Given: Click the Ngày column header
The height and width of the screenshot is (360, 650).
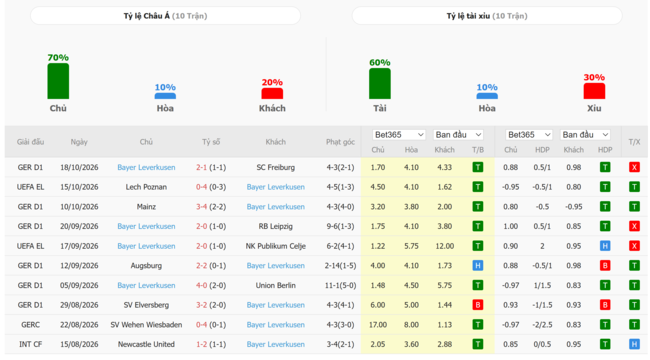Looking at the screenshot, I should pos(79,142).
